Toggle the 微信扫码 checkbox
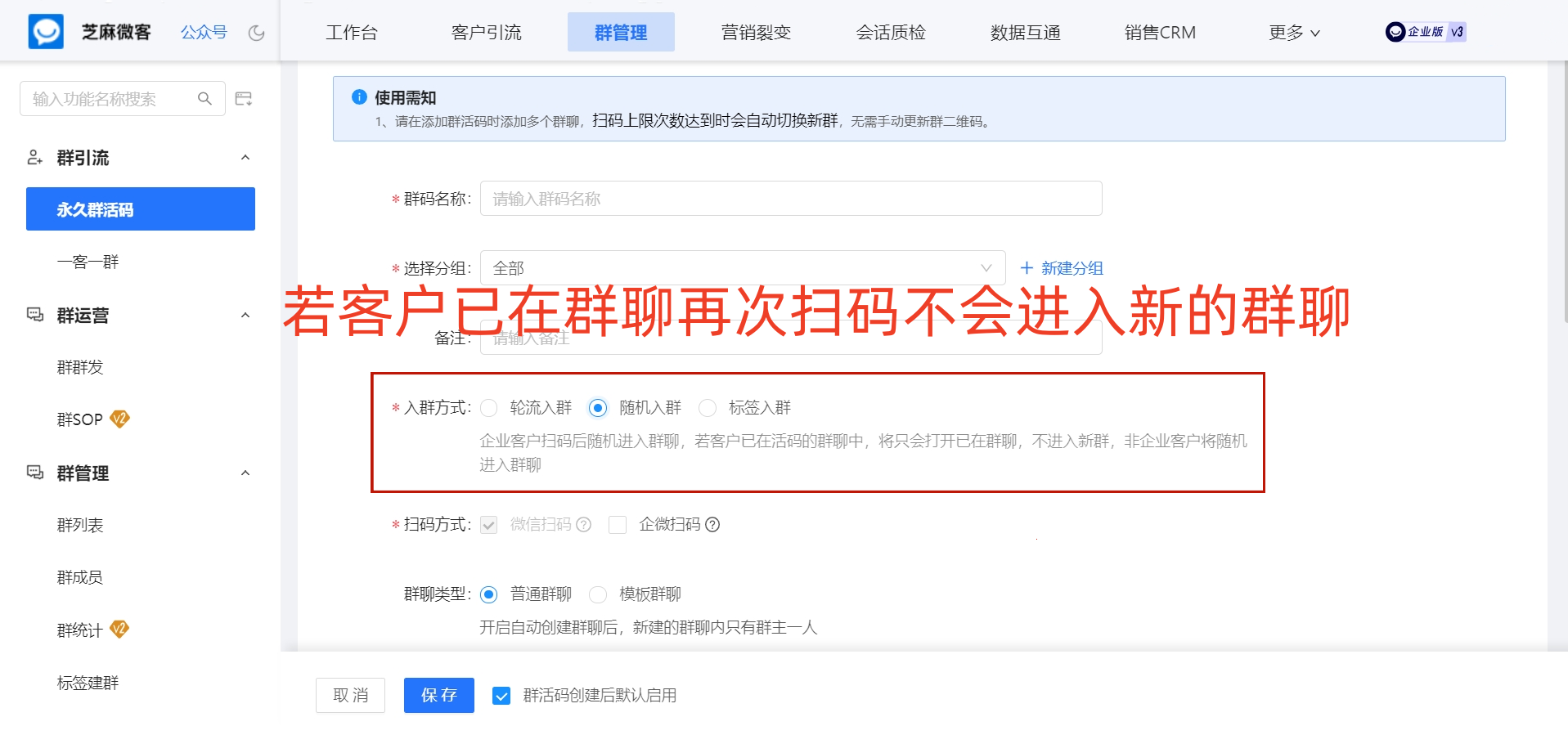1568x735 pixels. [489, 525]
